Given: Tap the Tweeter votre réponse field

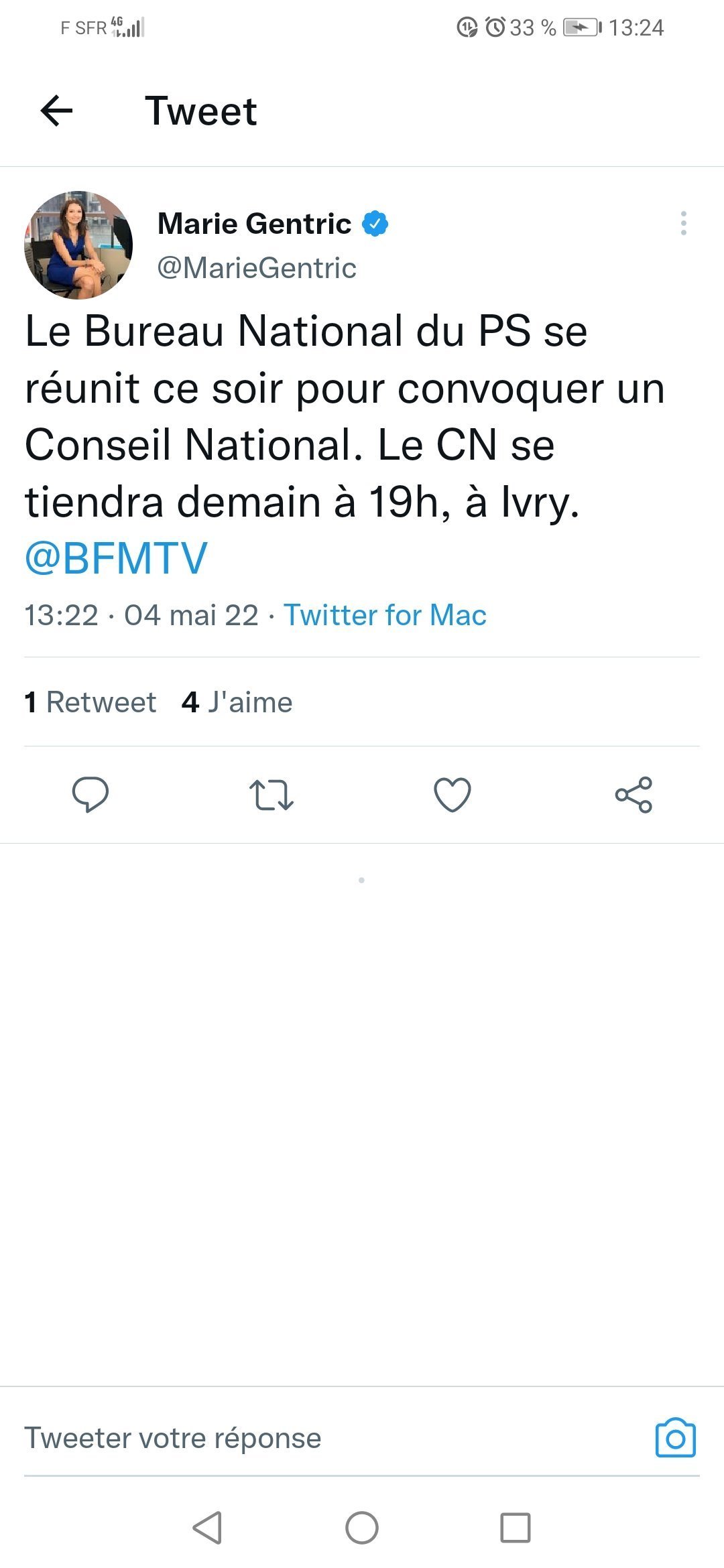Looking at the screenshot, I should (173, 1438).
